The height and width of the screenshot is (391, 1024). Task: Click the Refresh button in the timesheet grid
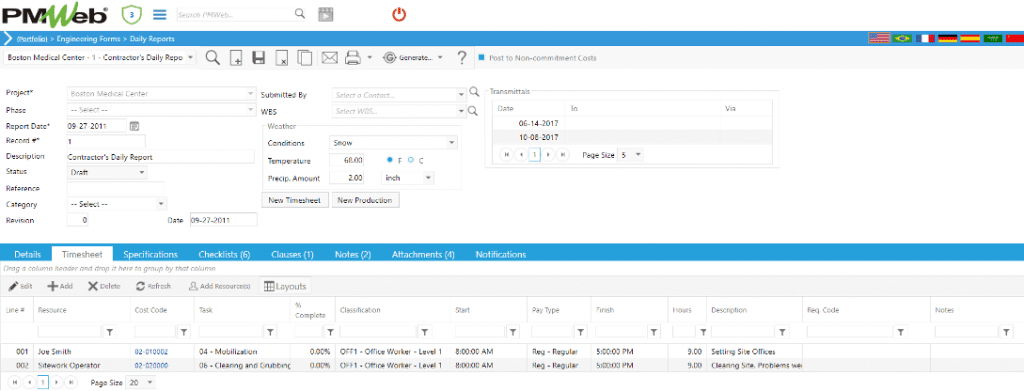pyautogui.click(x=153, y=286)
